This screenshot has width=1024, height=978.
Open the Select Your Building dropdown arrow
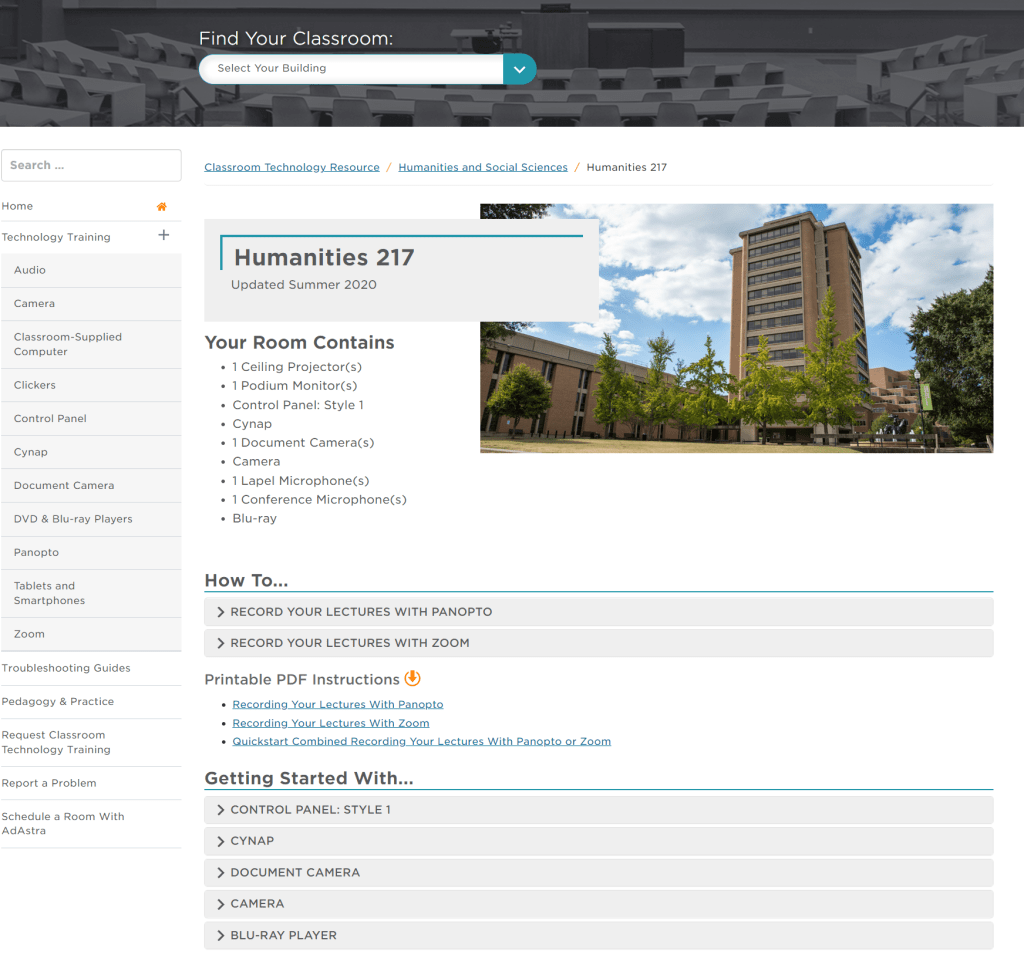(x=519, y=69)
